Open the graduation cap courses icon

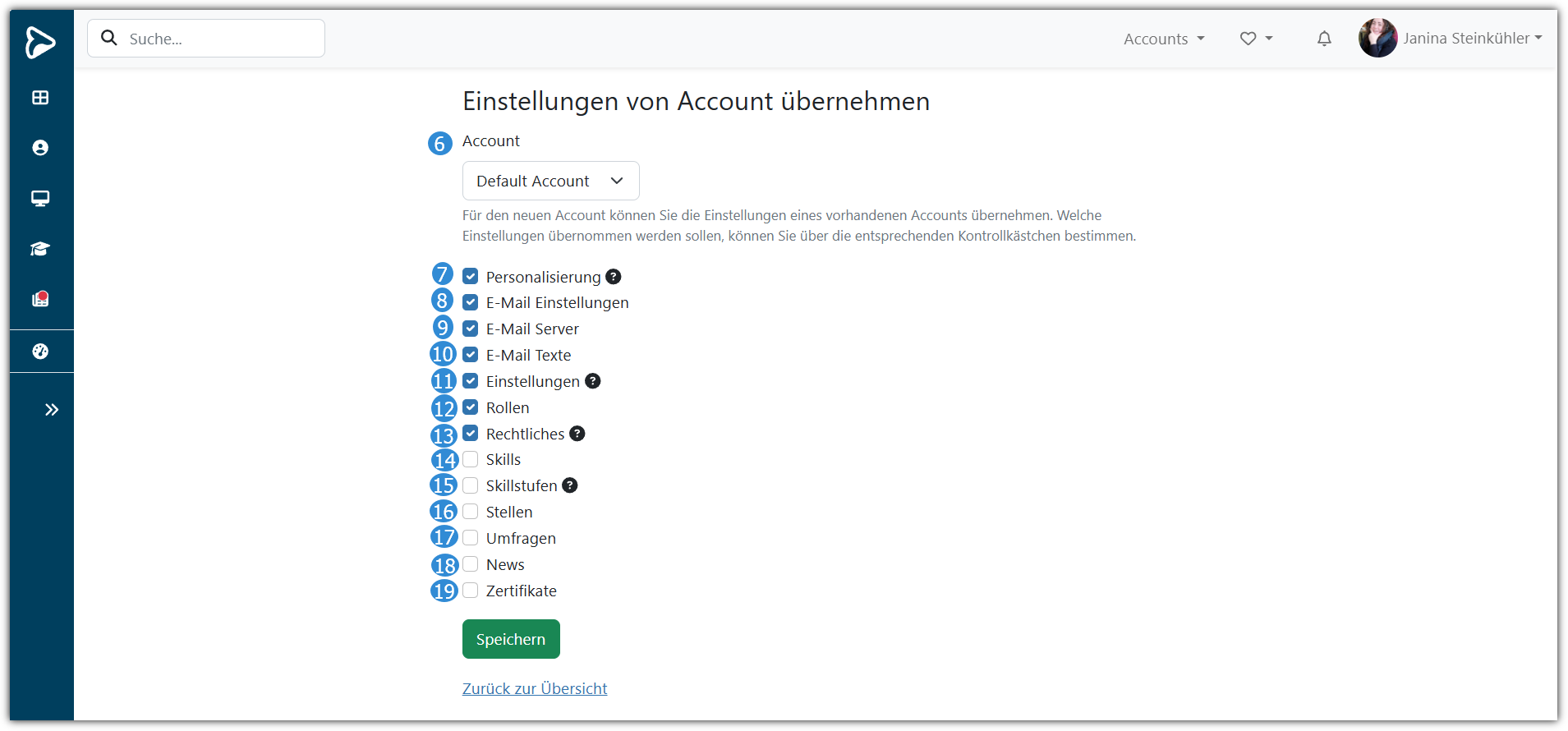pos(40,249)
